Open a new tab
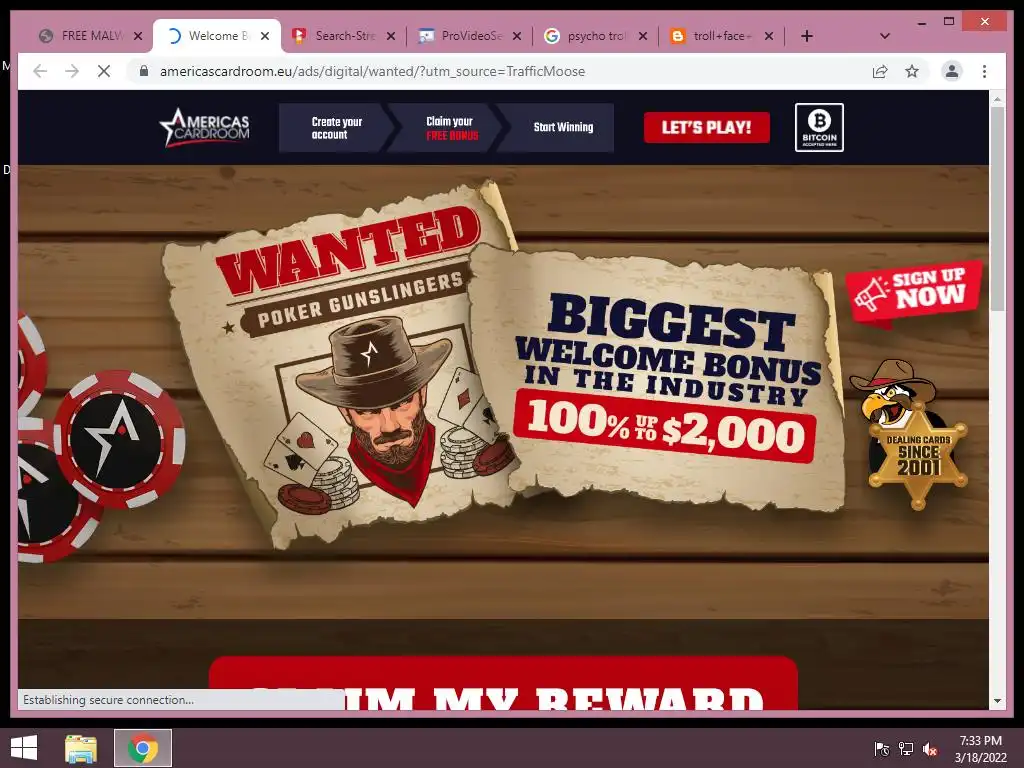 pos(807,36)
